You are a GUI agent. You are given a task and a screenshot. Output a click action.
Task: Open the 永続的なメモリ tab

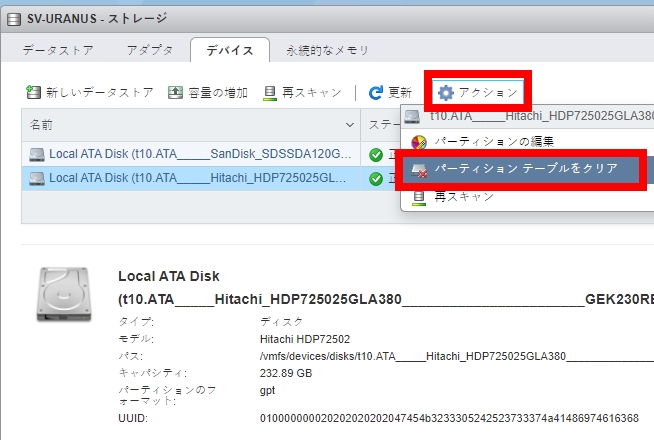[327, 50]
